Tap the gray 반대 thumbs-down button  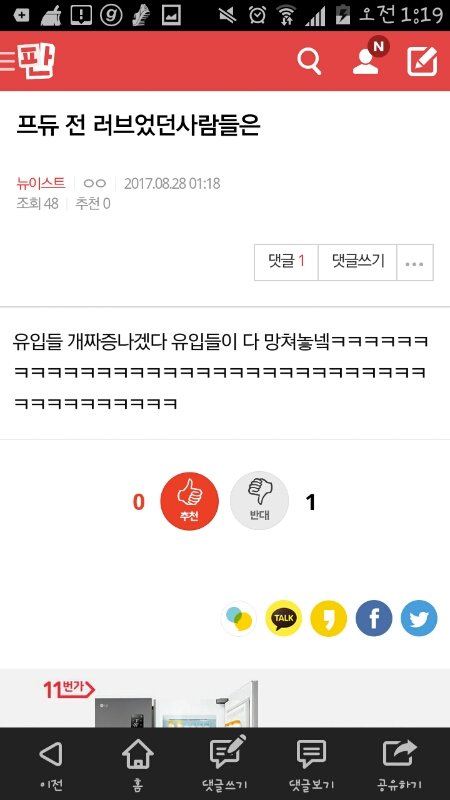259,501
